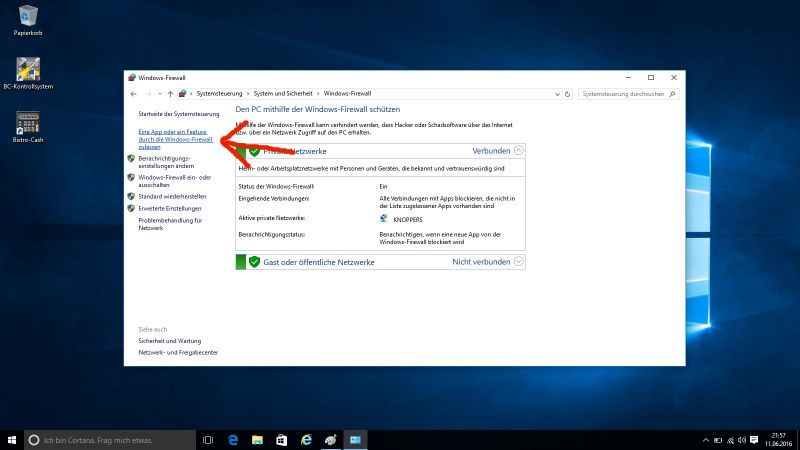Go back with the navigation back arrow
The image size is (800, 450).
tap(134, 94)
